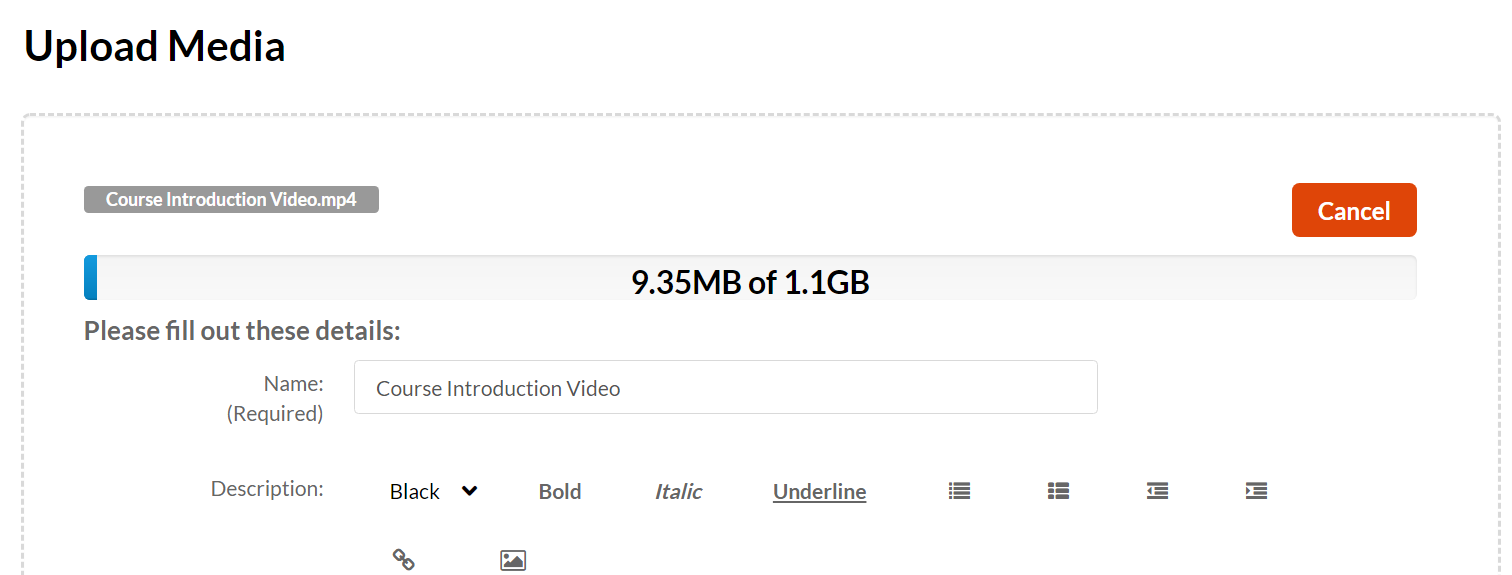Cancel the video upload
The width and height of the screenshot is (1512, 575).
1354,210
